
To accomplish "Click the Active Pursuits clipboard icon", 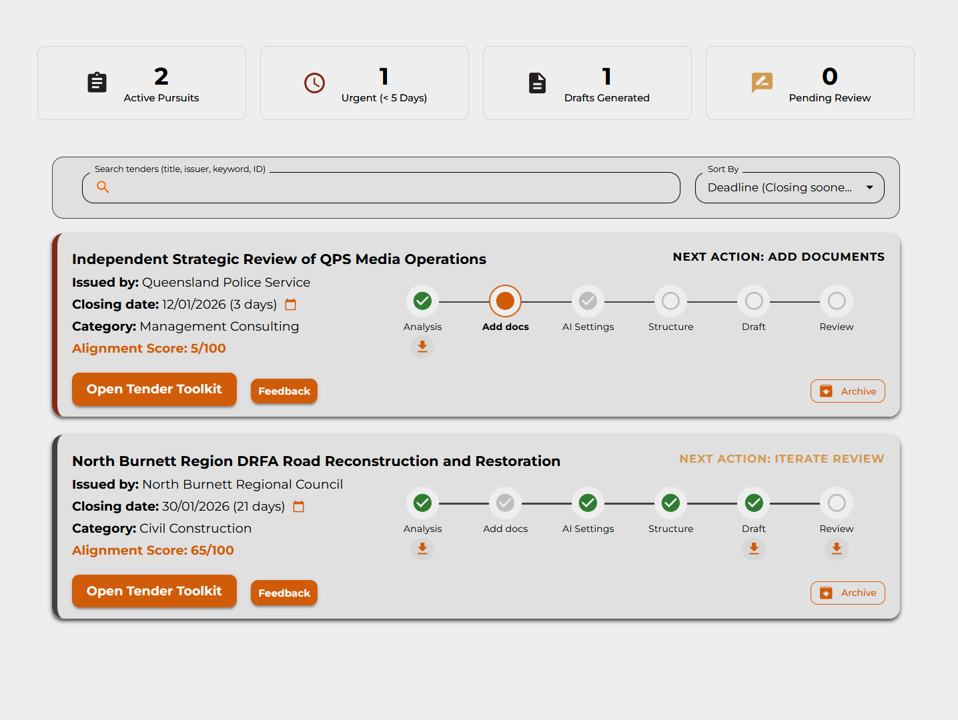I will click(97, 83).
